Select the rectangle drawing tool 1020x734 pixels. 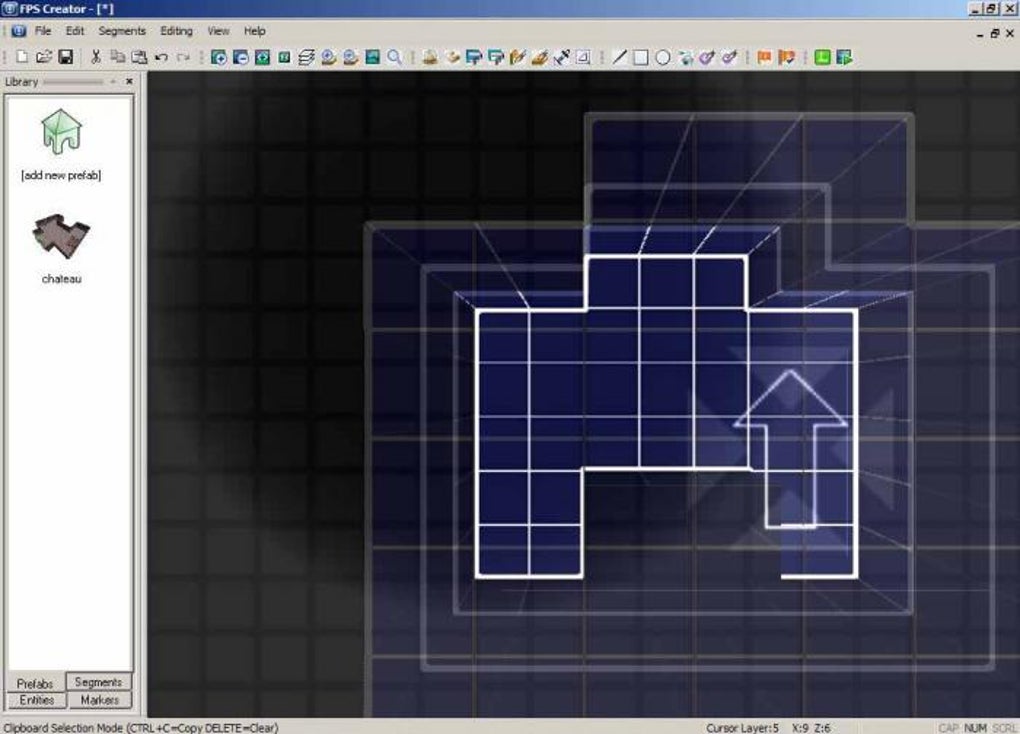641,57
